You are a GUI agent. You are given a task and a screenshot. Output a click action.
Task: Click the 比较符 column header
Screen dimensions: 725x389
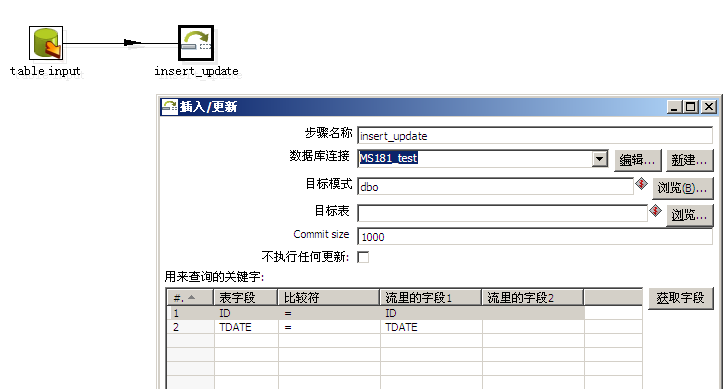[x=329, y=298]
